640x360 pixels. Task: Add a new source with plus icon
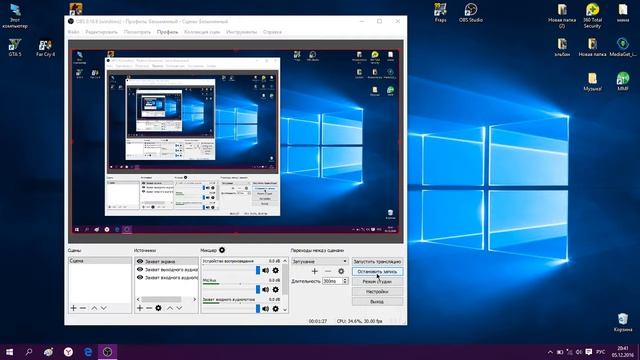[140, 308]
